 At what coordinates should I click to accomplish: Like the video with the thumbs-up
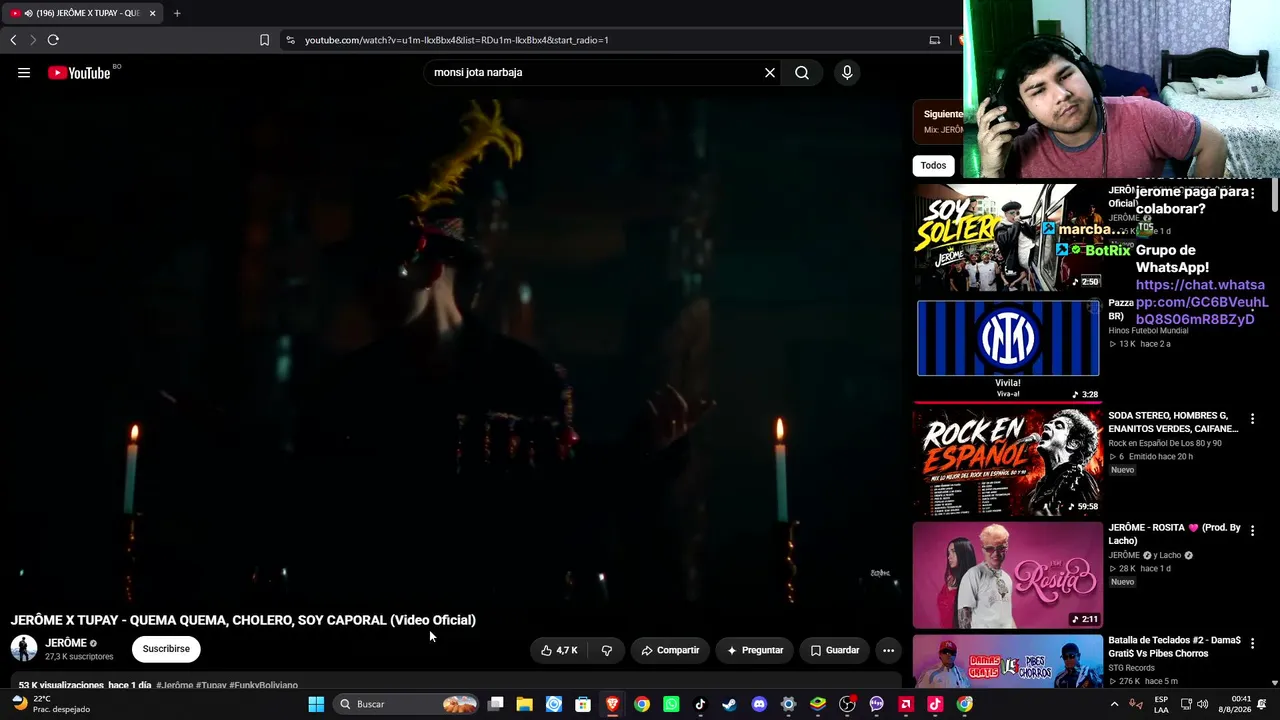(559, 650)
